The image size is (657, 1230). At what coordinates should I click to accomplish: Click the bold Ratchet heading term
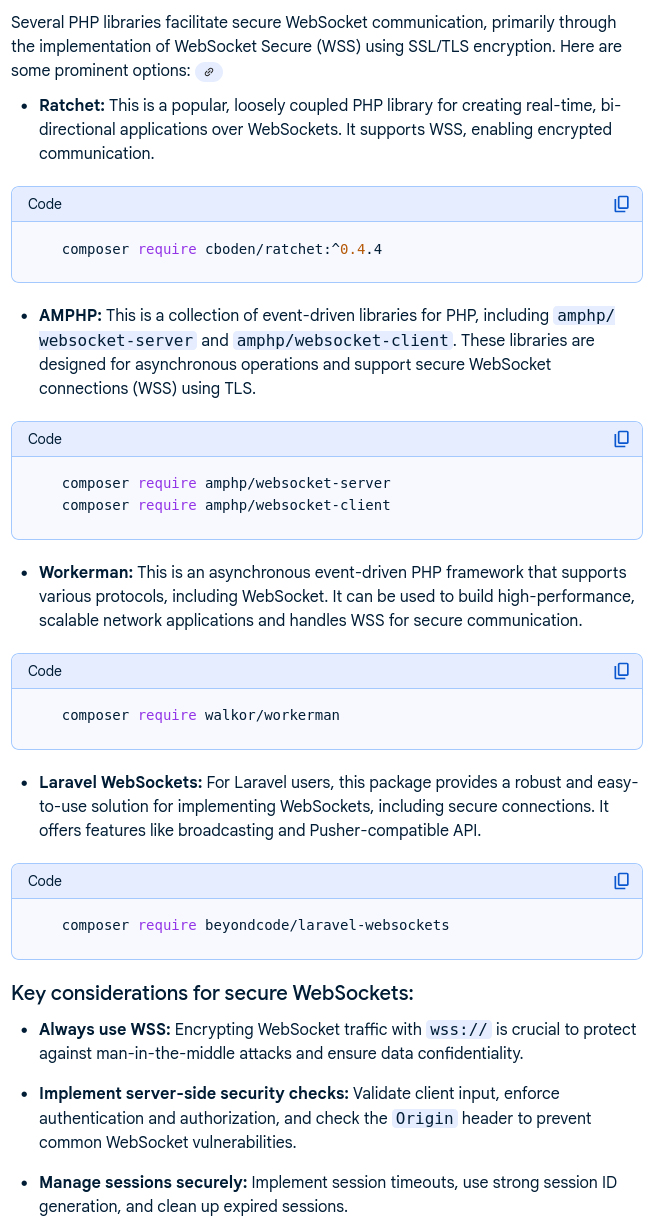click(x=72, y=105)
